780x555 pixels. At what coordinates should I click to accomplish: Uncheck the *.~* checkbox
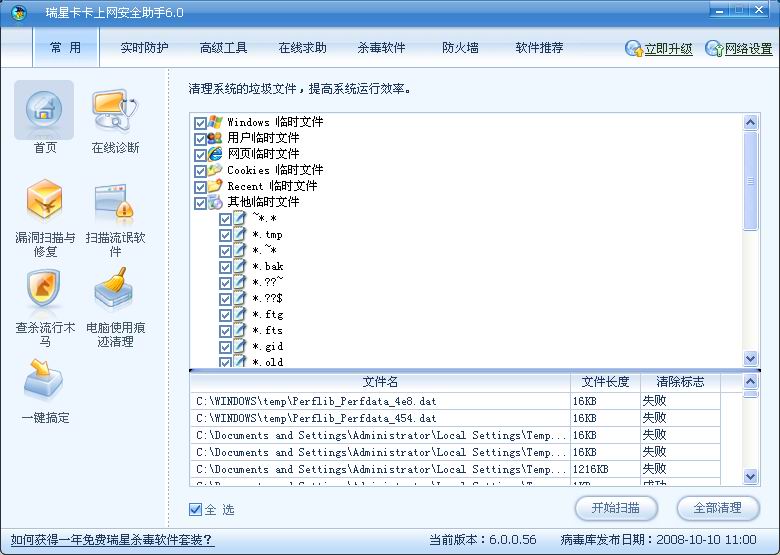click(225, 251)
